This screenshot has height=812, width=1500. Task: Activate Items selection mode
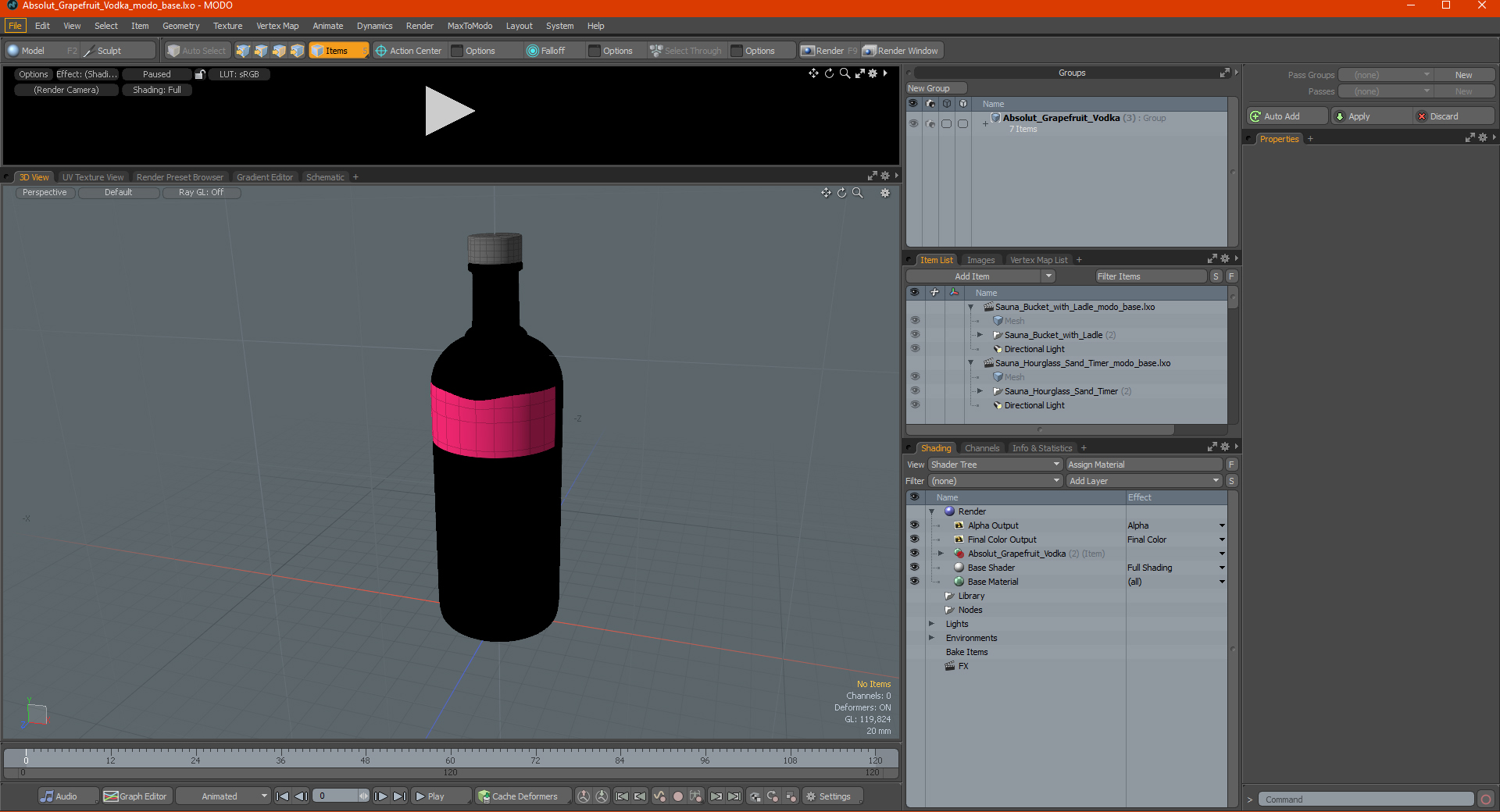[x=339, y=51]
